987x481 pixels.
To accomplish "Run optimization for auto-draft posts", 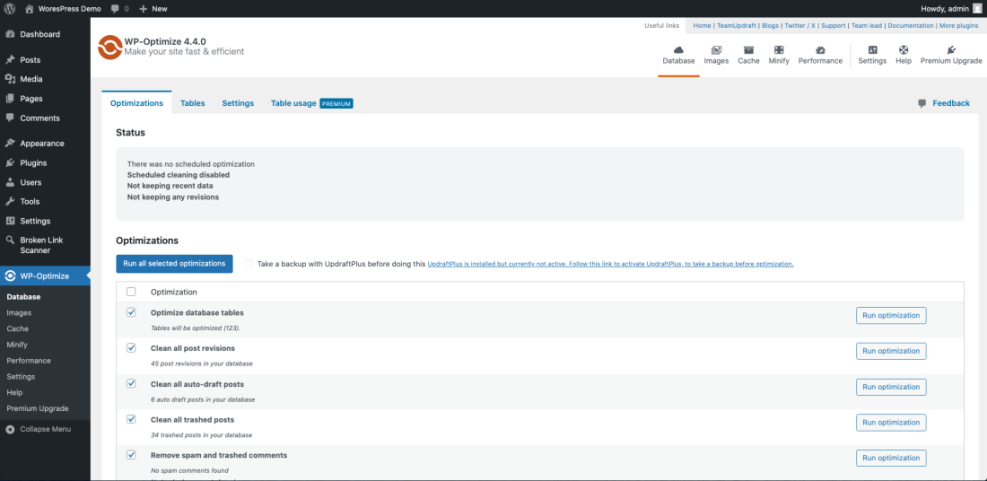I will point(891,387).
